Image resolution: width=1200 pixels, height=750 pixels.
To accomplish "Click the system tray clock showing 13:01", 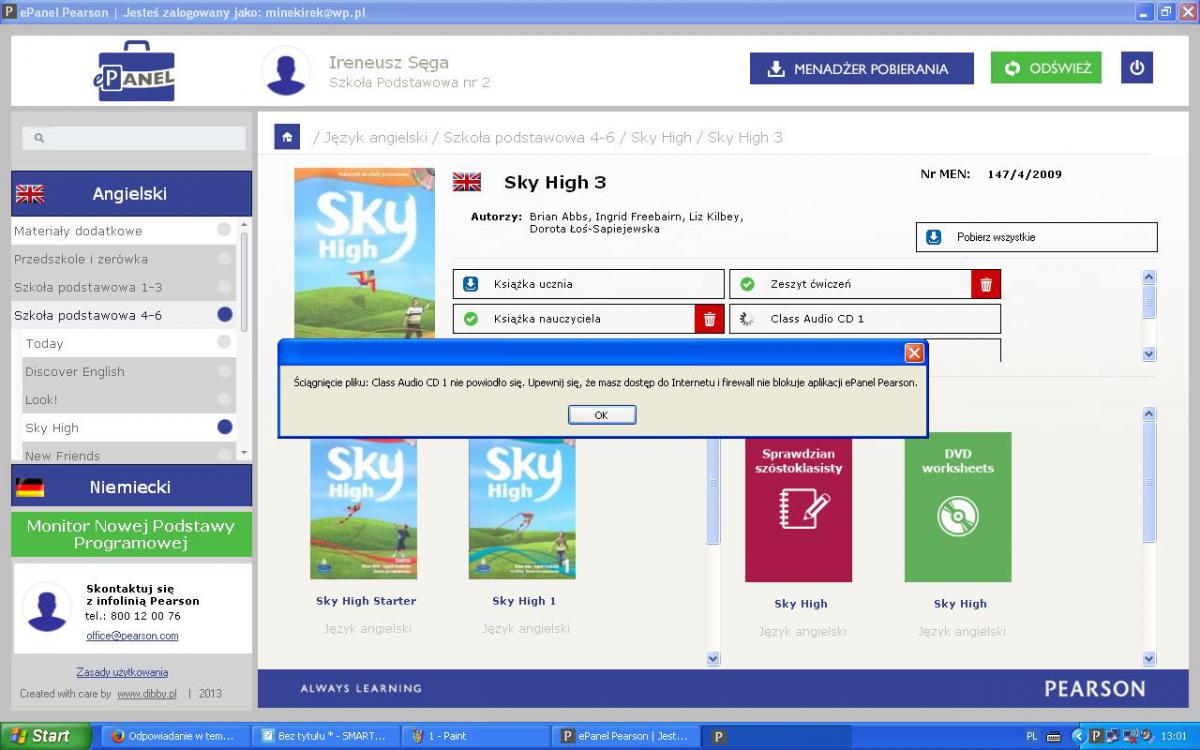I will click(x=1173, y=736).
